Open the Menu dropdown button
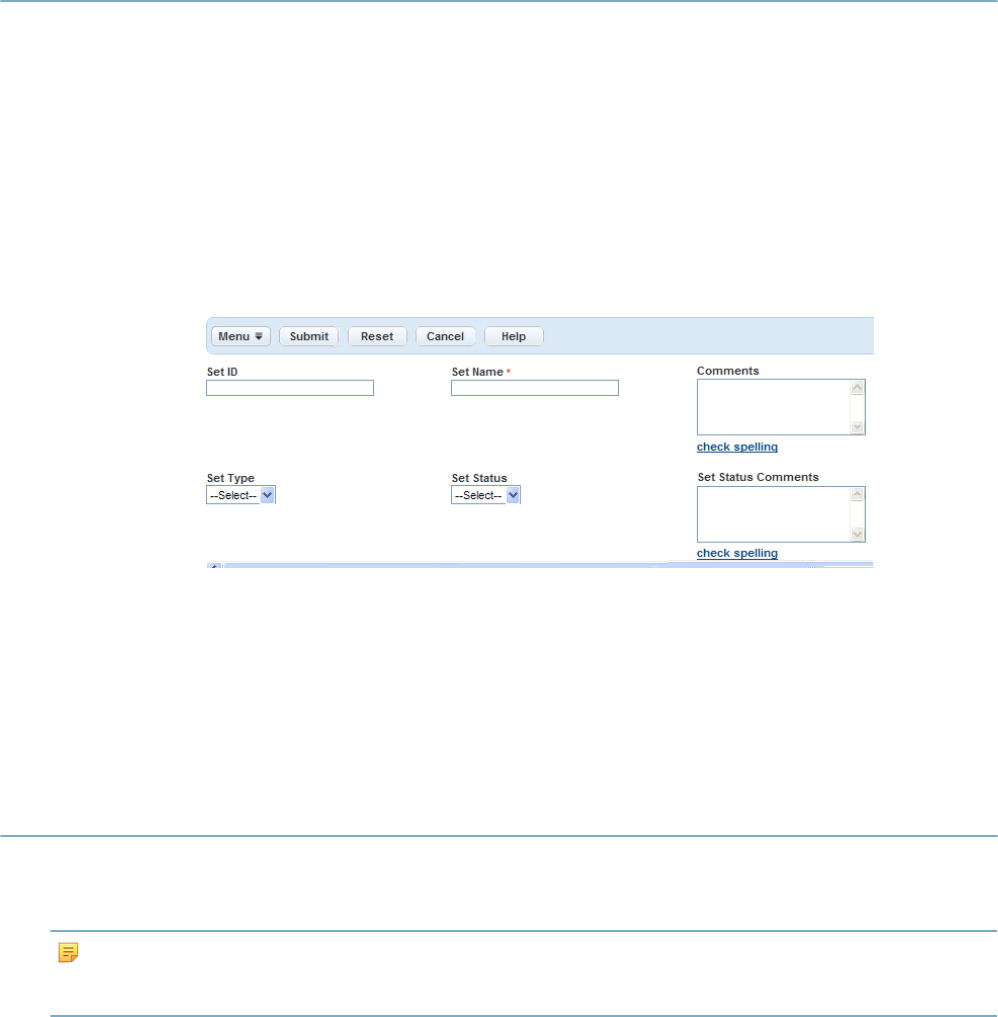The image size is (998, 1017). click(241, 336)
